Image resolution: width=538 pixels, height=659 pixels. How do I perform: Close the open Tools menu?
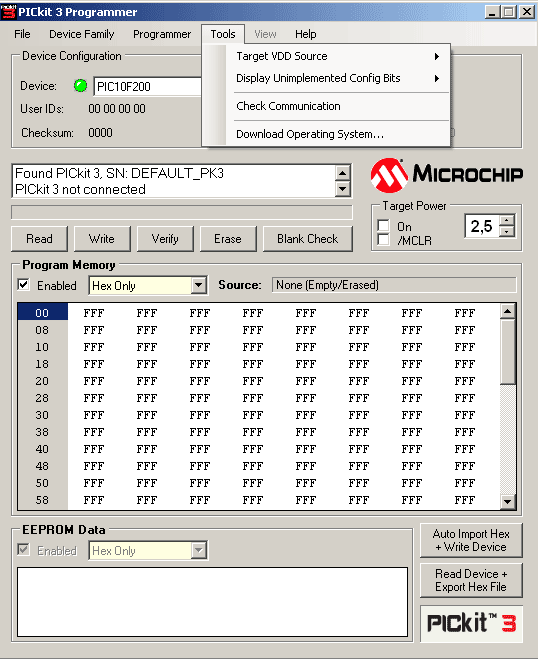coord(223,34)
